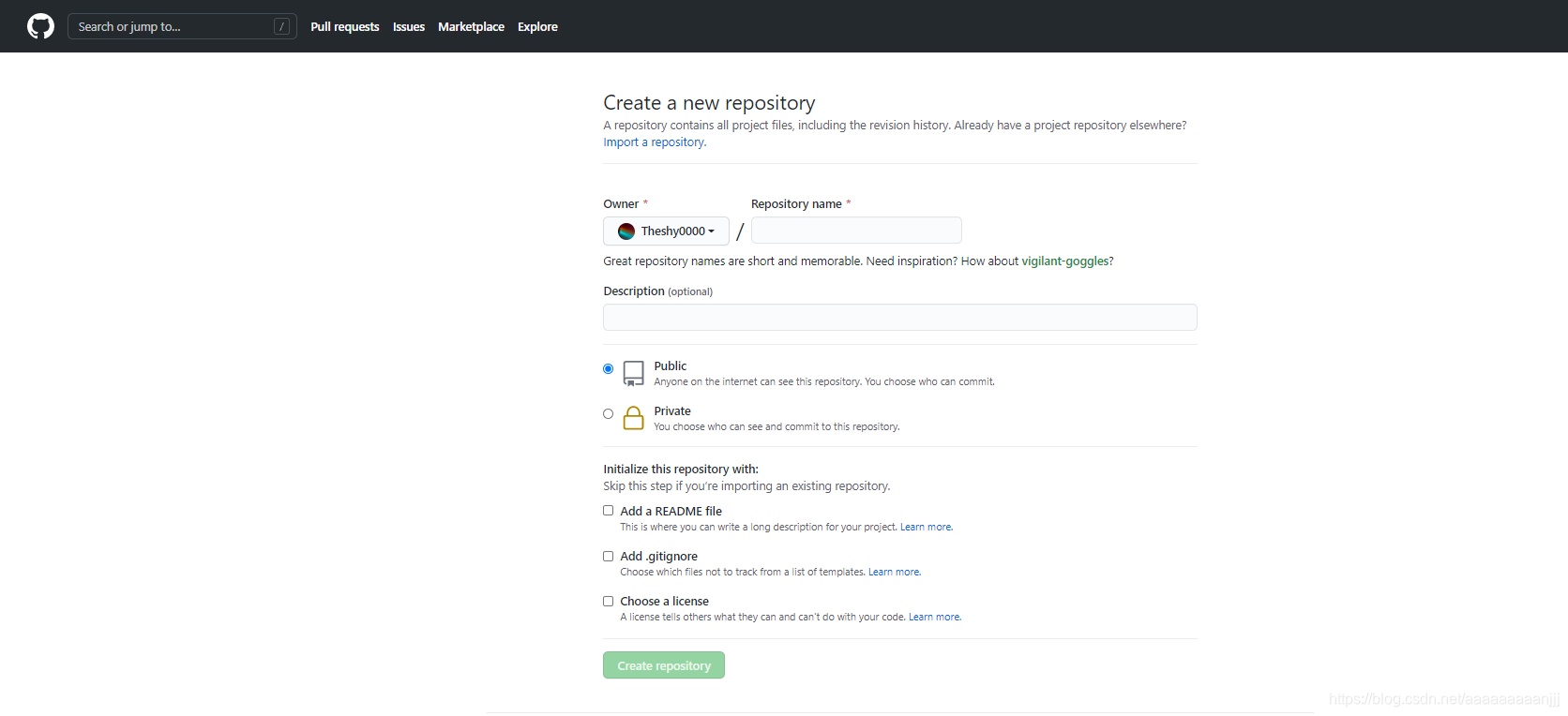Click the 'Description (optional)' label
The height and width of the screenshot is (716, 1568).
click(x=657, y=291)
